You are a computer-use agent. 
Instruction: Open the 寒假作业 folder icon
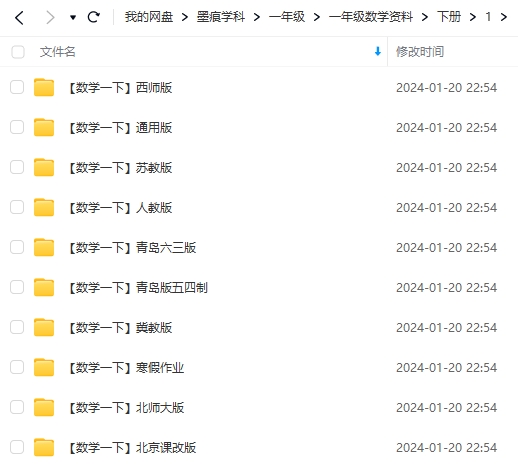44,367
